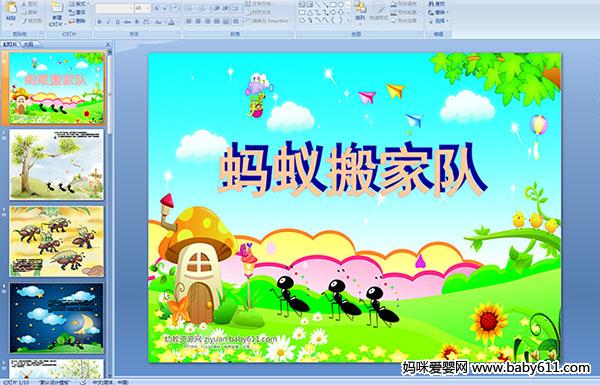The height and width of the screenshot is (385, 600).
Task: Switch to the Slides pane tab
Action: 10,44
